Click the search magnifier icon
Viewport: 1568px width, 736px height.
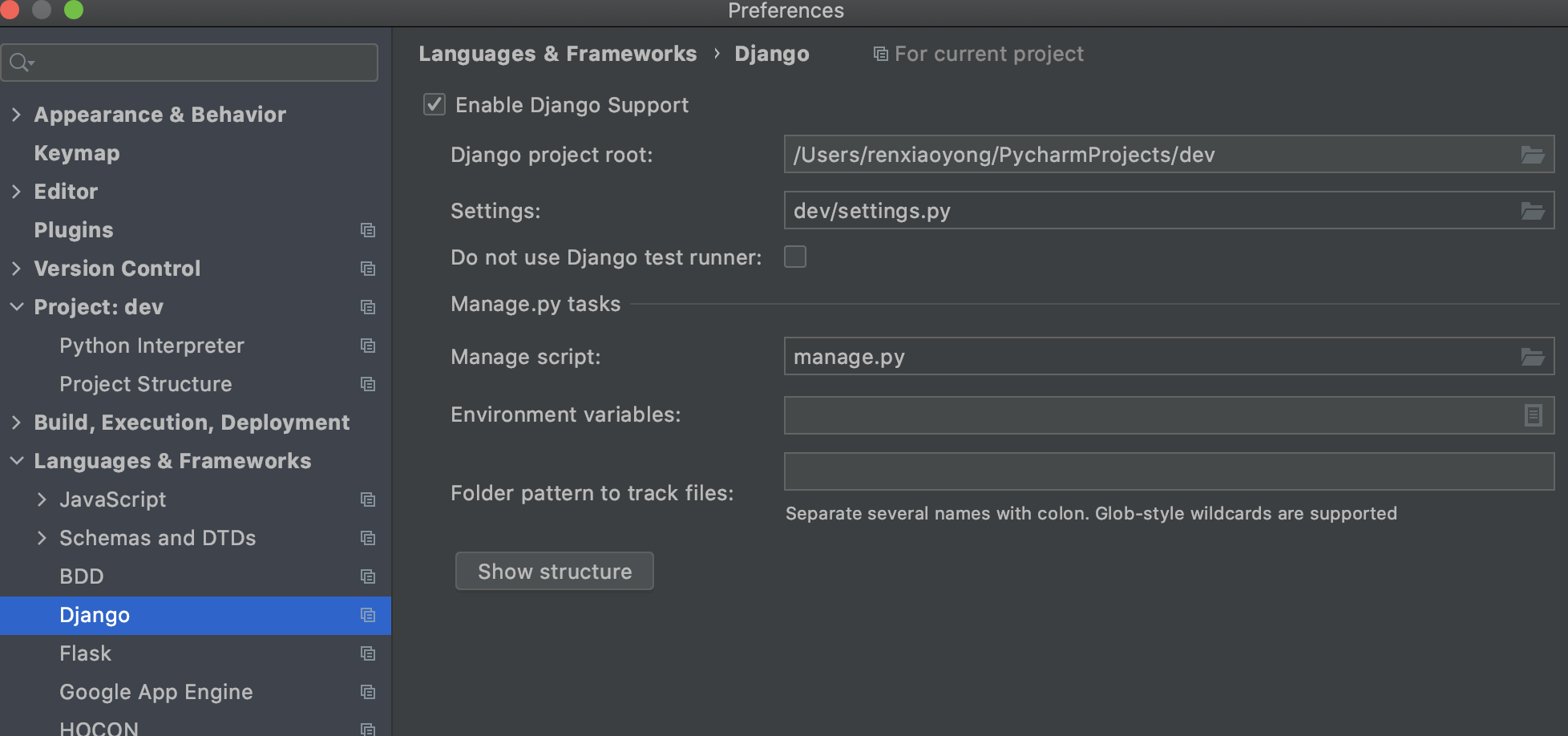(x=20, y=63)
